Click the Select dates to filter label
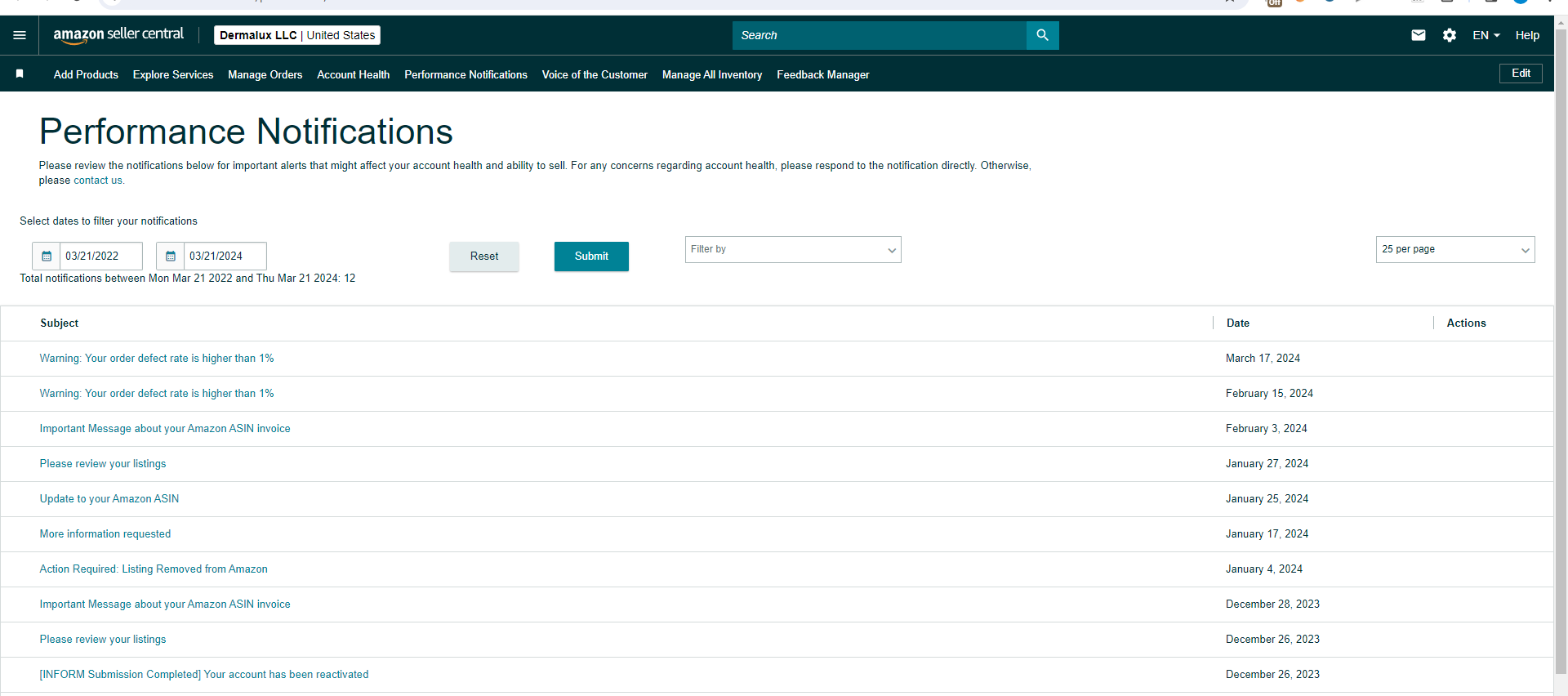 click(x=109, y=221)
